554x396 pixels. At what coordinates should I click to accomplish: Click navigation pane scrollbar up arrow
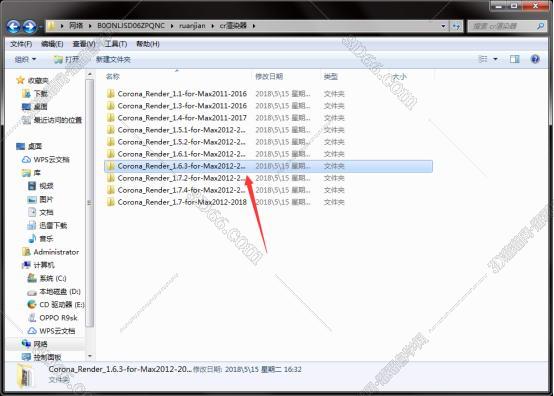tap(90, 74)
